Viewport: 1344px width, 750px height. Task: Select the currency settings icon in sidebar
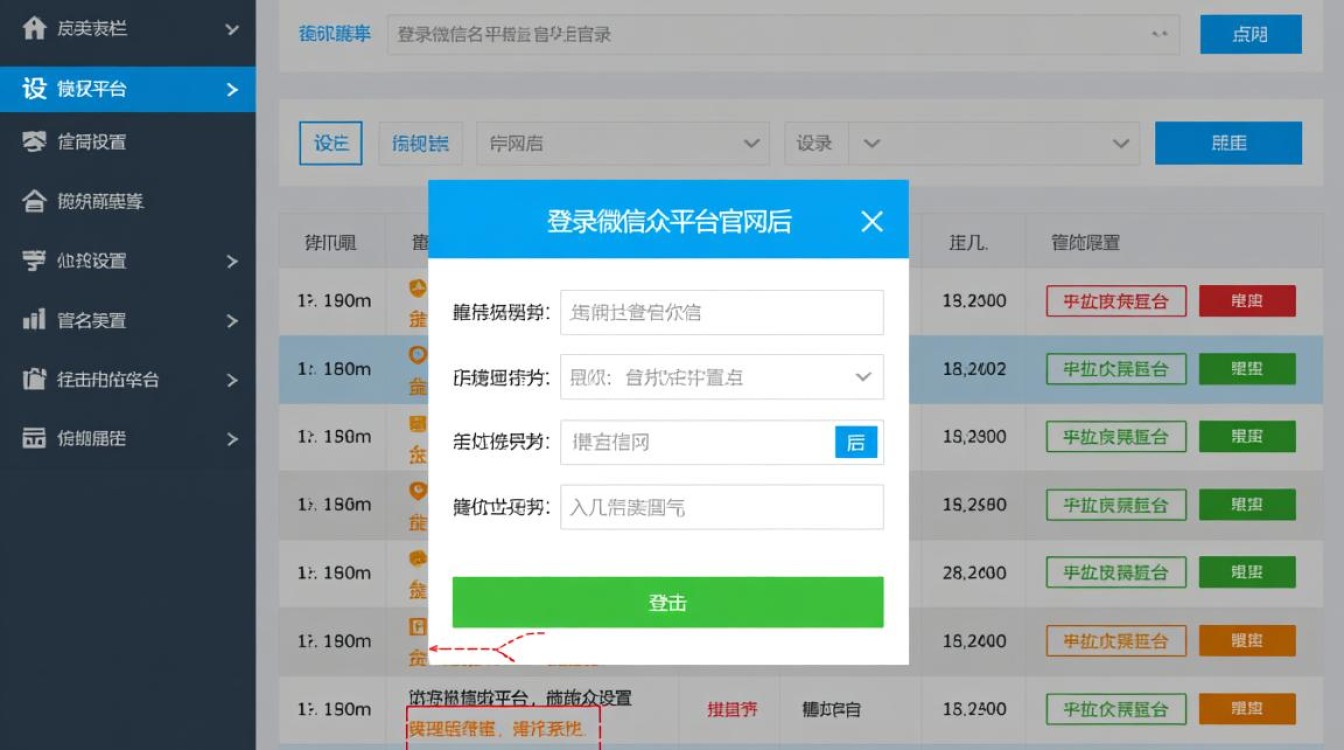pyautogui.click(x=33, y=261)
